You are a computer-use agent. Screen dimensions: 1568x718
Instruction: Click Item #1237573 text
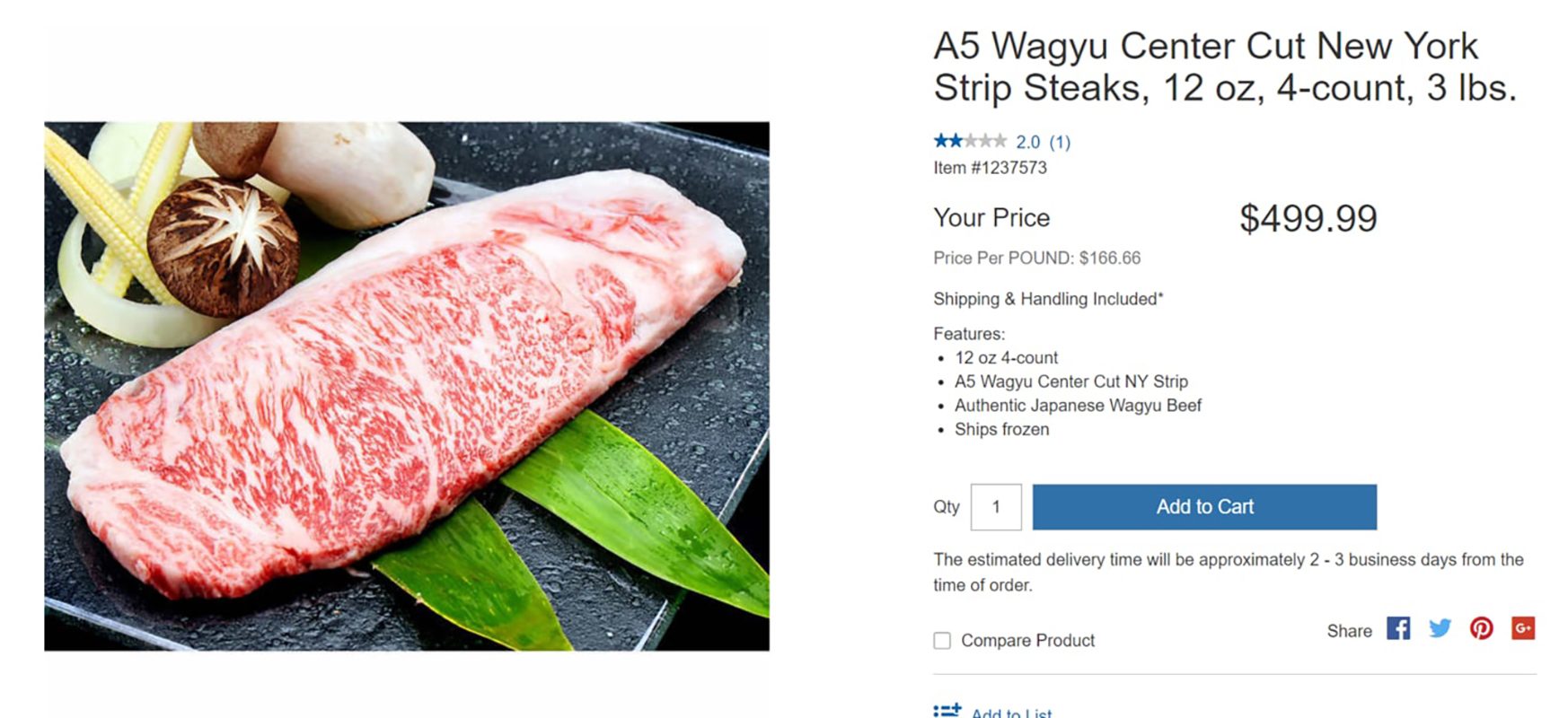click(x=990, y=167)
